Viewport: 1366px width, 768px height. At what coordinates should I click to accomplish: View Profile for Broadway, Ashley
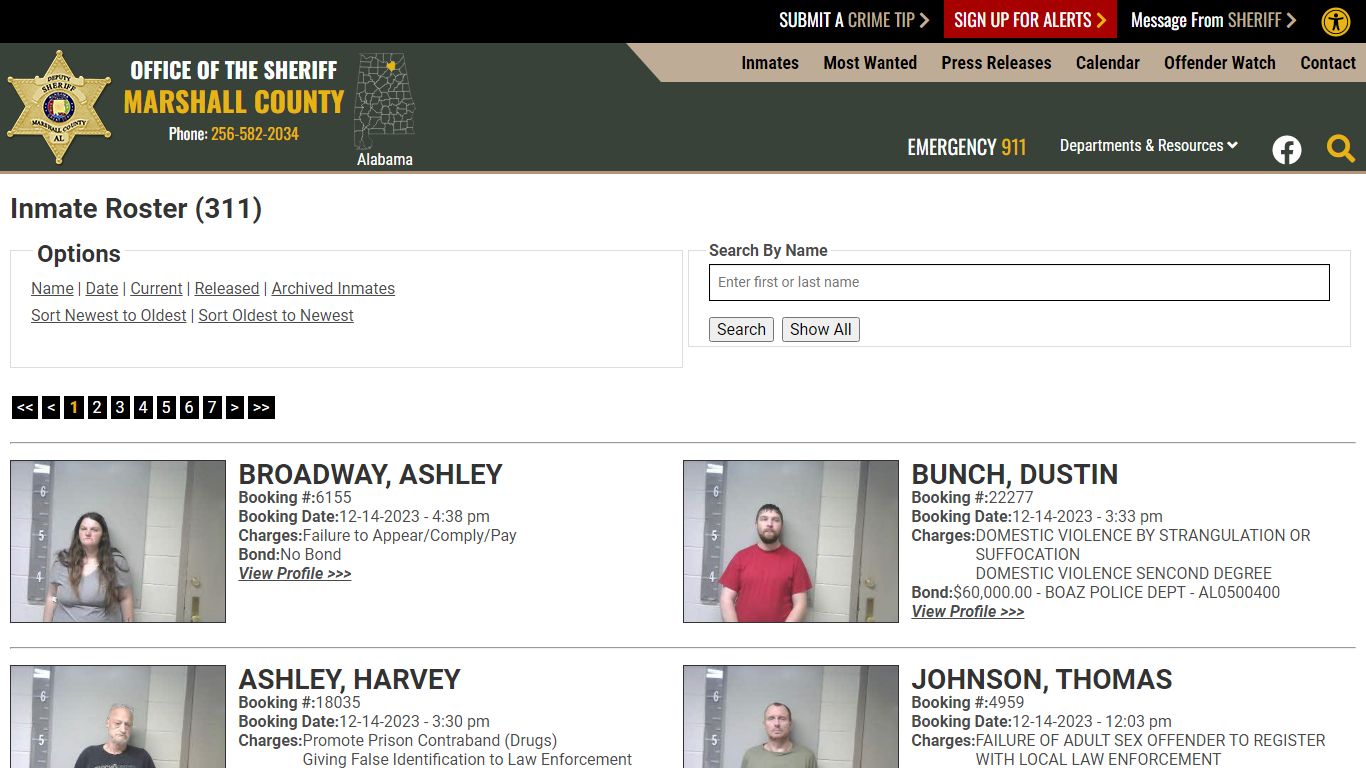295,573
